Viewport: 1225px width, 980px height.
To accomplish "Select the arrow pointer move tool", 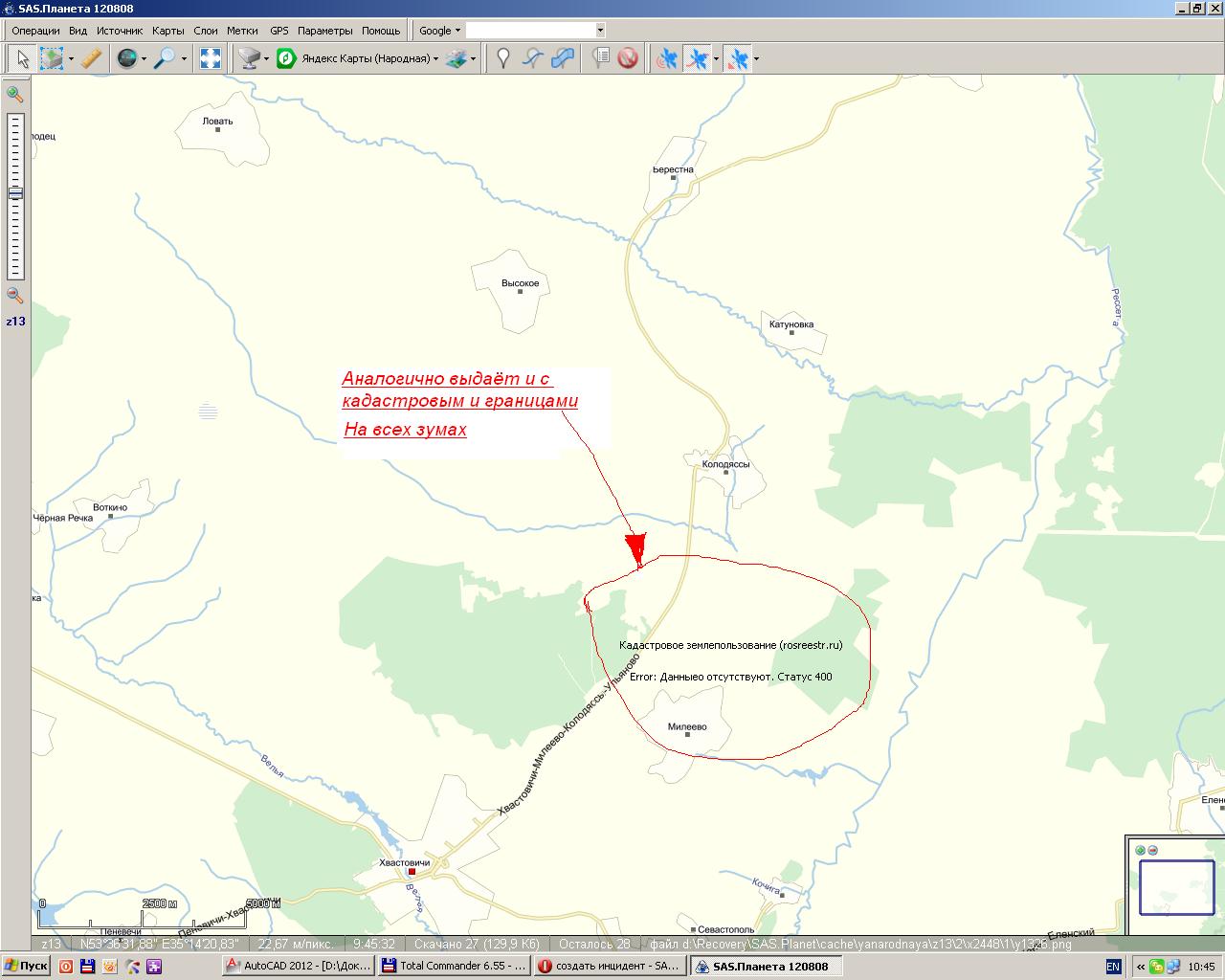I will [22, 59].
